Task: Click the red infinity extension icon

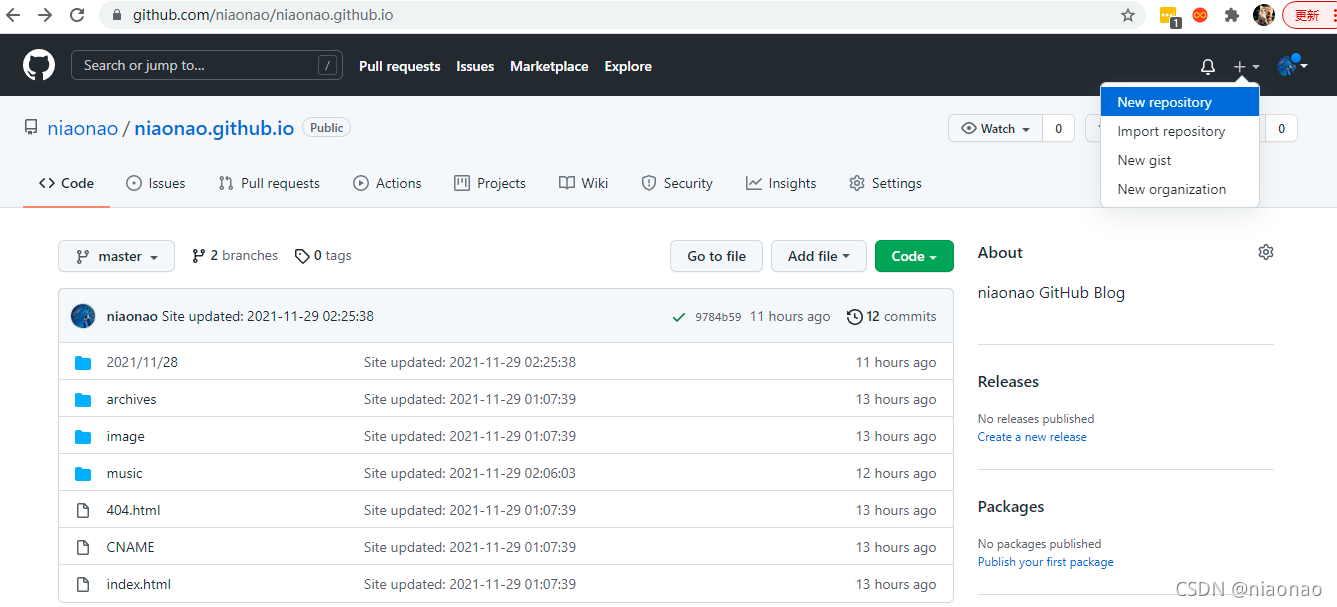Action: 1200,15
